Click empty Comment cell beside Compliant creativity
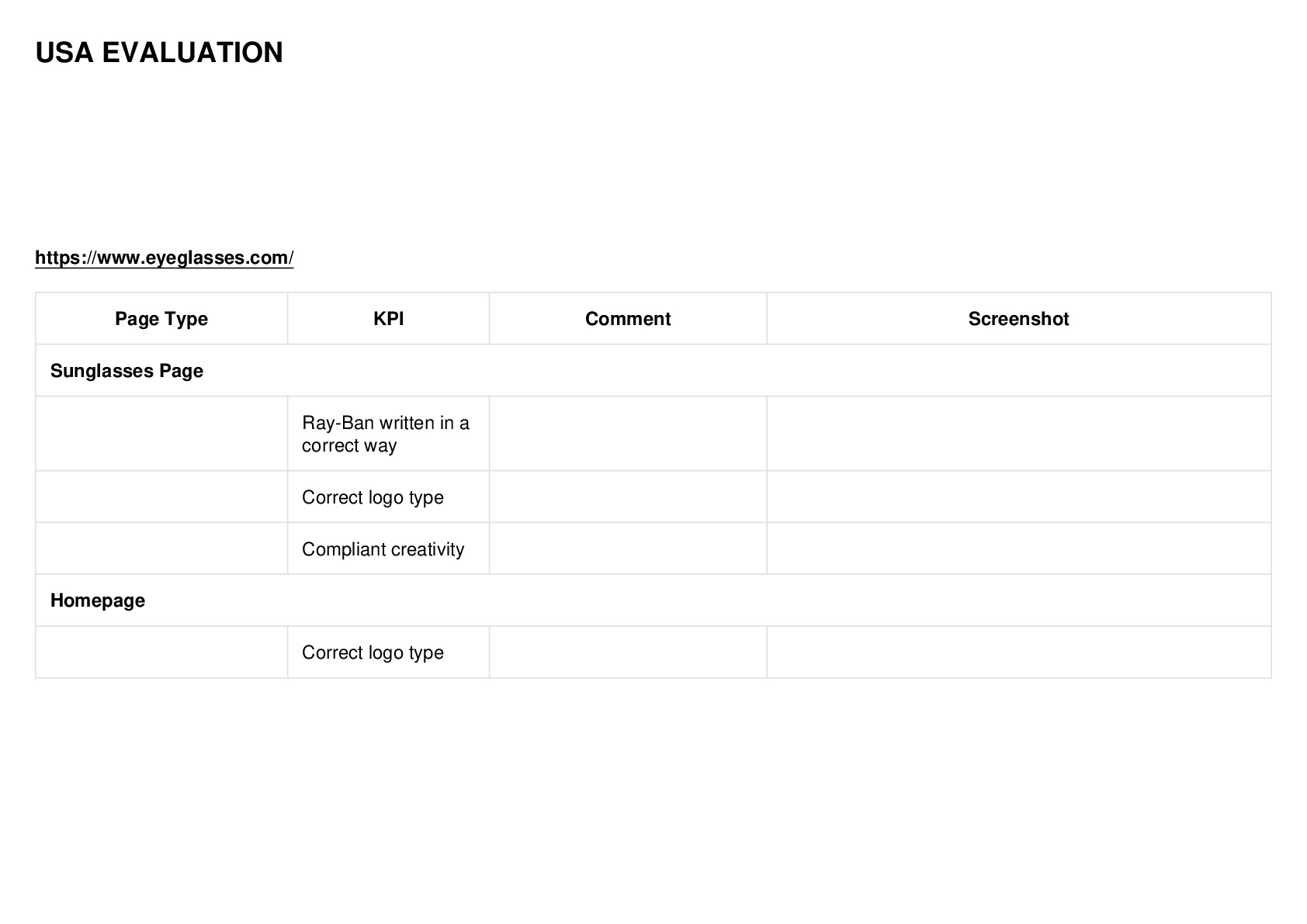 point(628,549)
